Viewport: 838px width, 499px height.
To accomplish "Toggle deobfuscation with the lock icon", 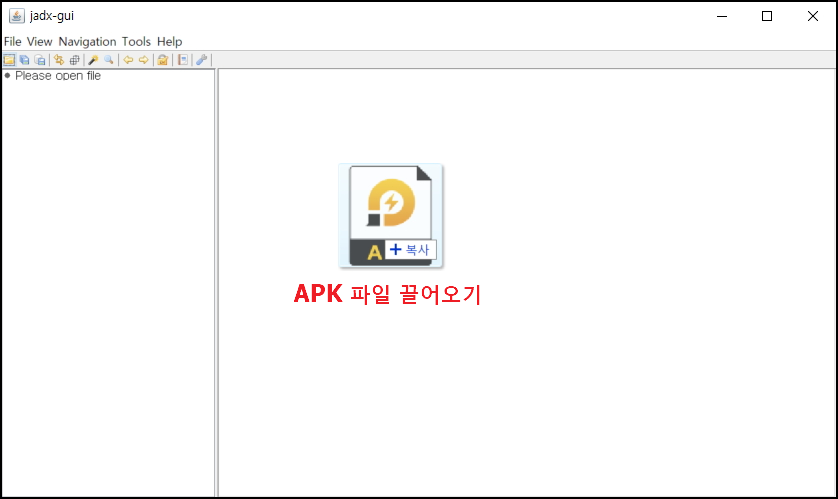I will [x=163, y=60].
